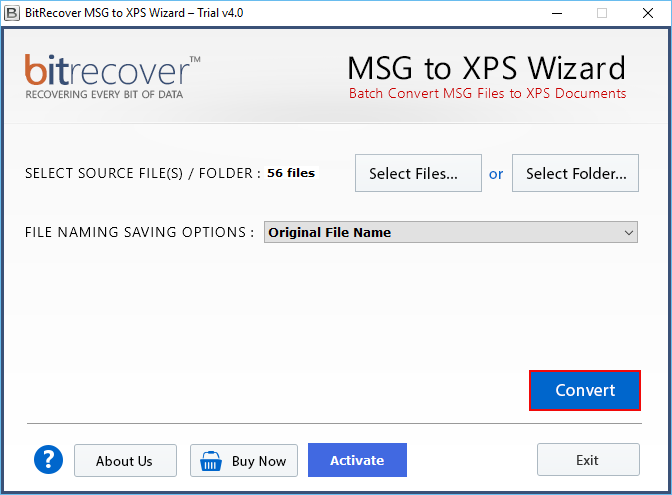
Task: Click the blue question mark help icon
Action: [x=48, y=459]
